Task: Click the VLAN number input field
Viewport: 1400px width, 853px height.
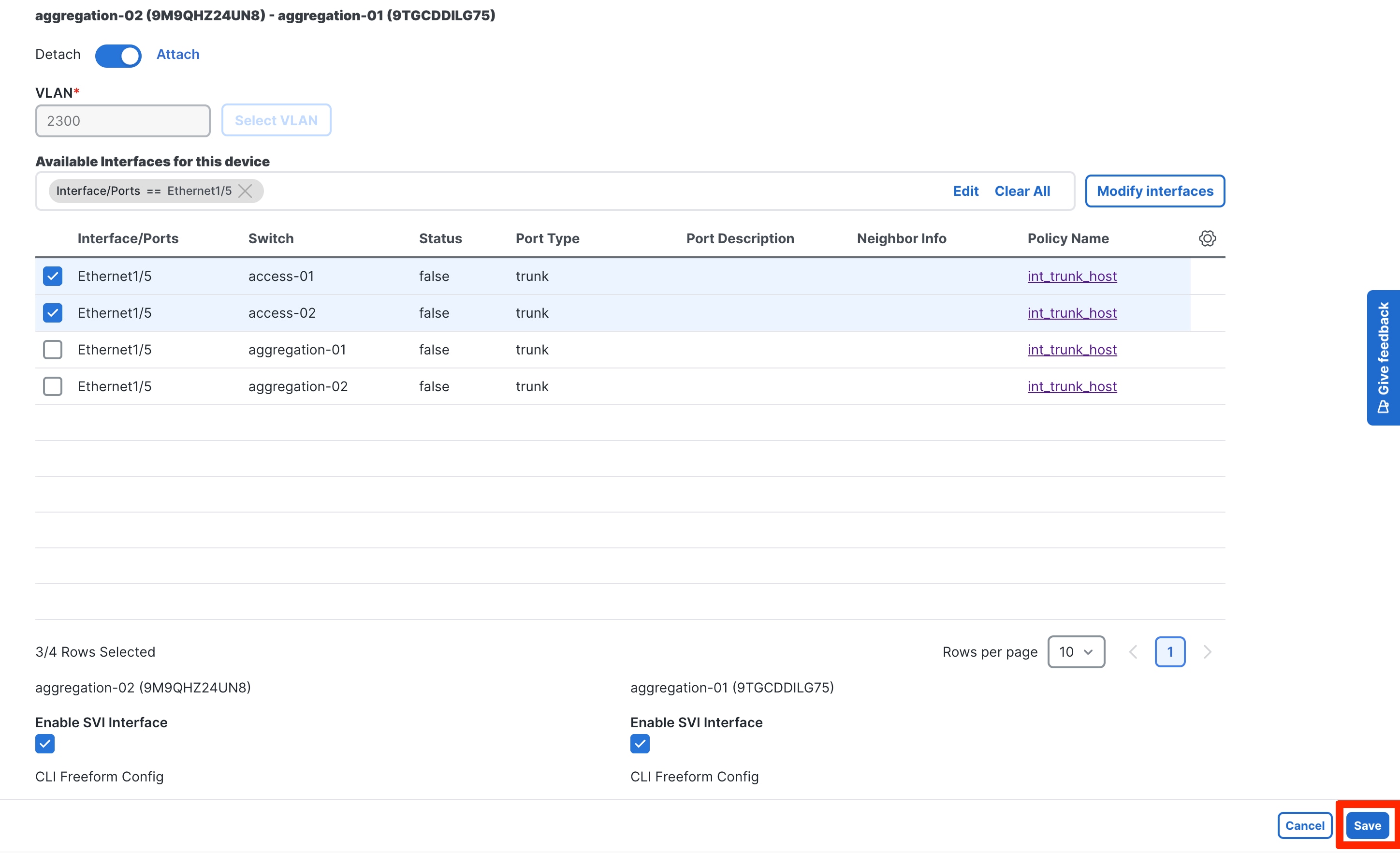Action: click(x=122, y=120)
